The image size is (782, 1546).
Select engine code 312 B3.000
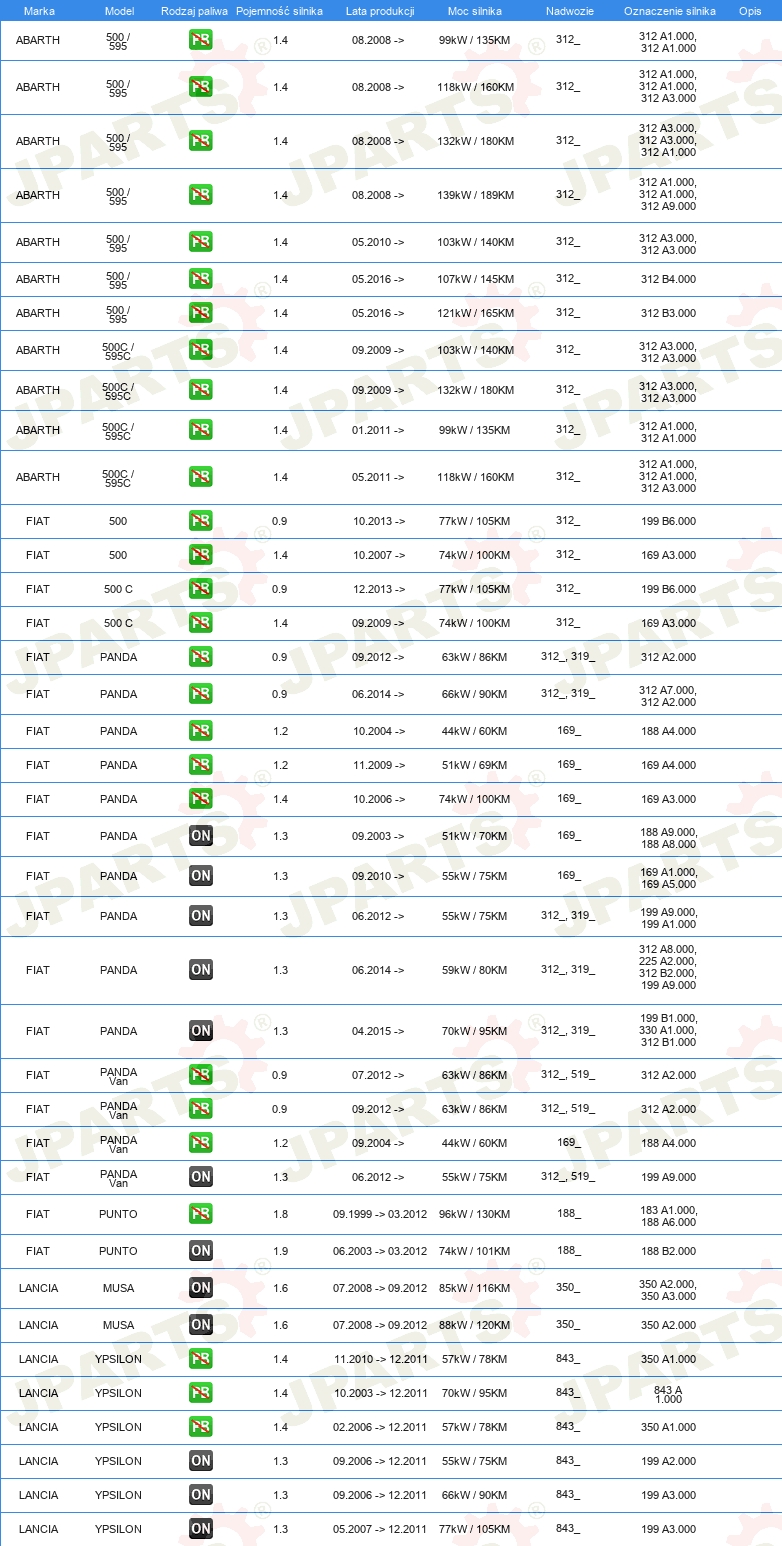[668, 313]
